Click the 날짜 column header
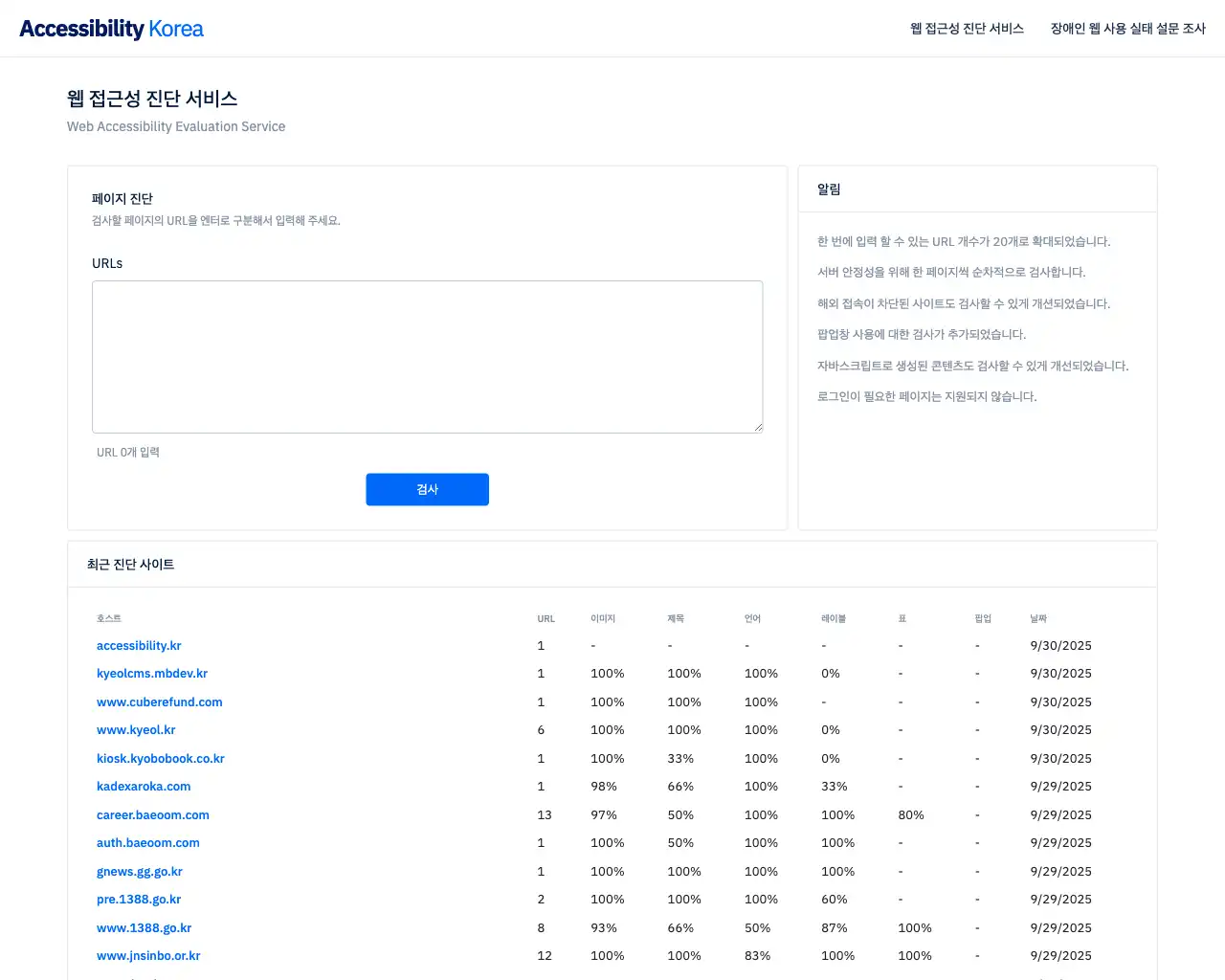1225x980 pixels. [x=1038, y=617]
